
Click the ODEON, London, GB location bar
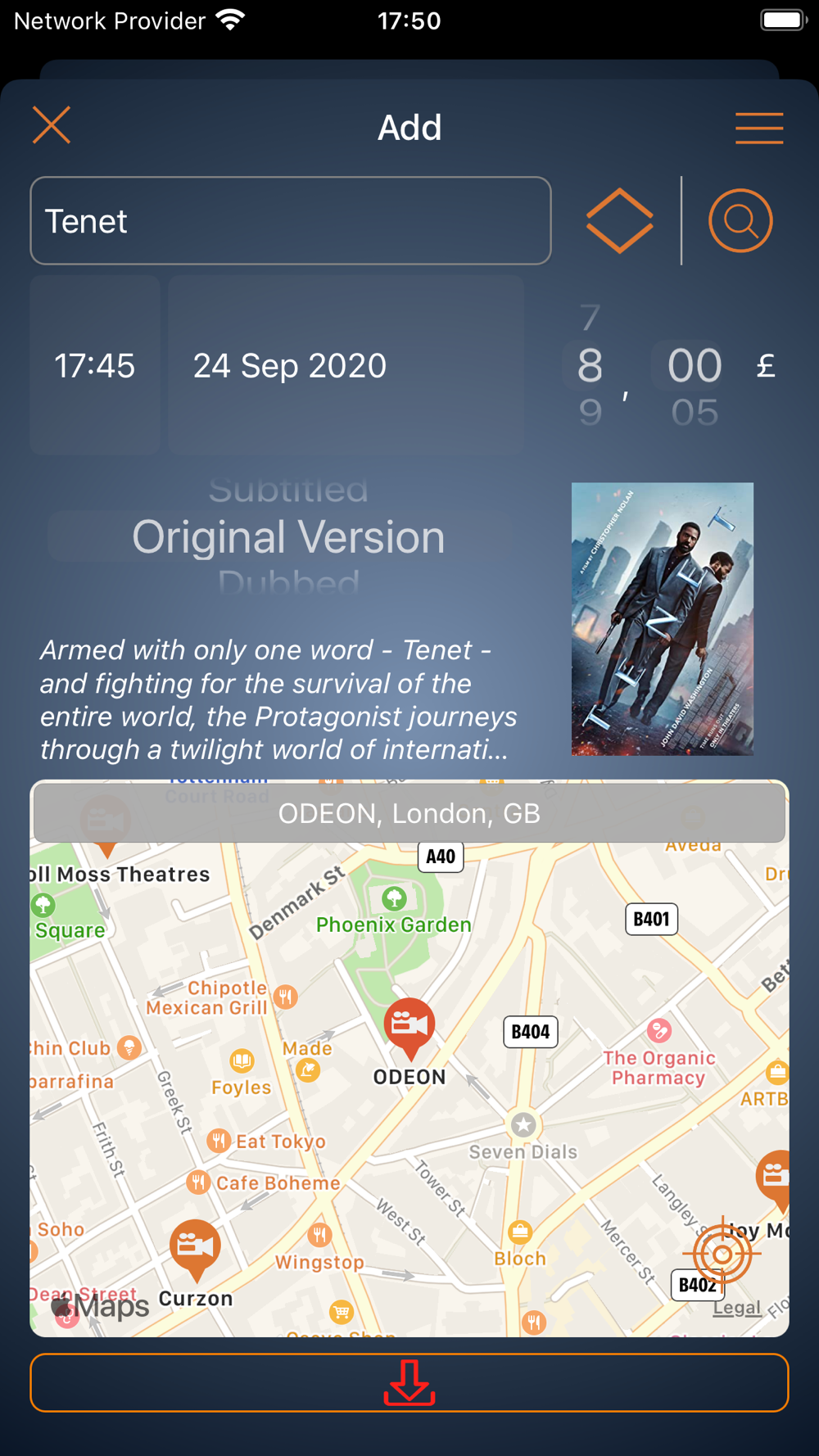pyautogui.click(x=409, y=813)
